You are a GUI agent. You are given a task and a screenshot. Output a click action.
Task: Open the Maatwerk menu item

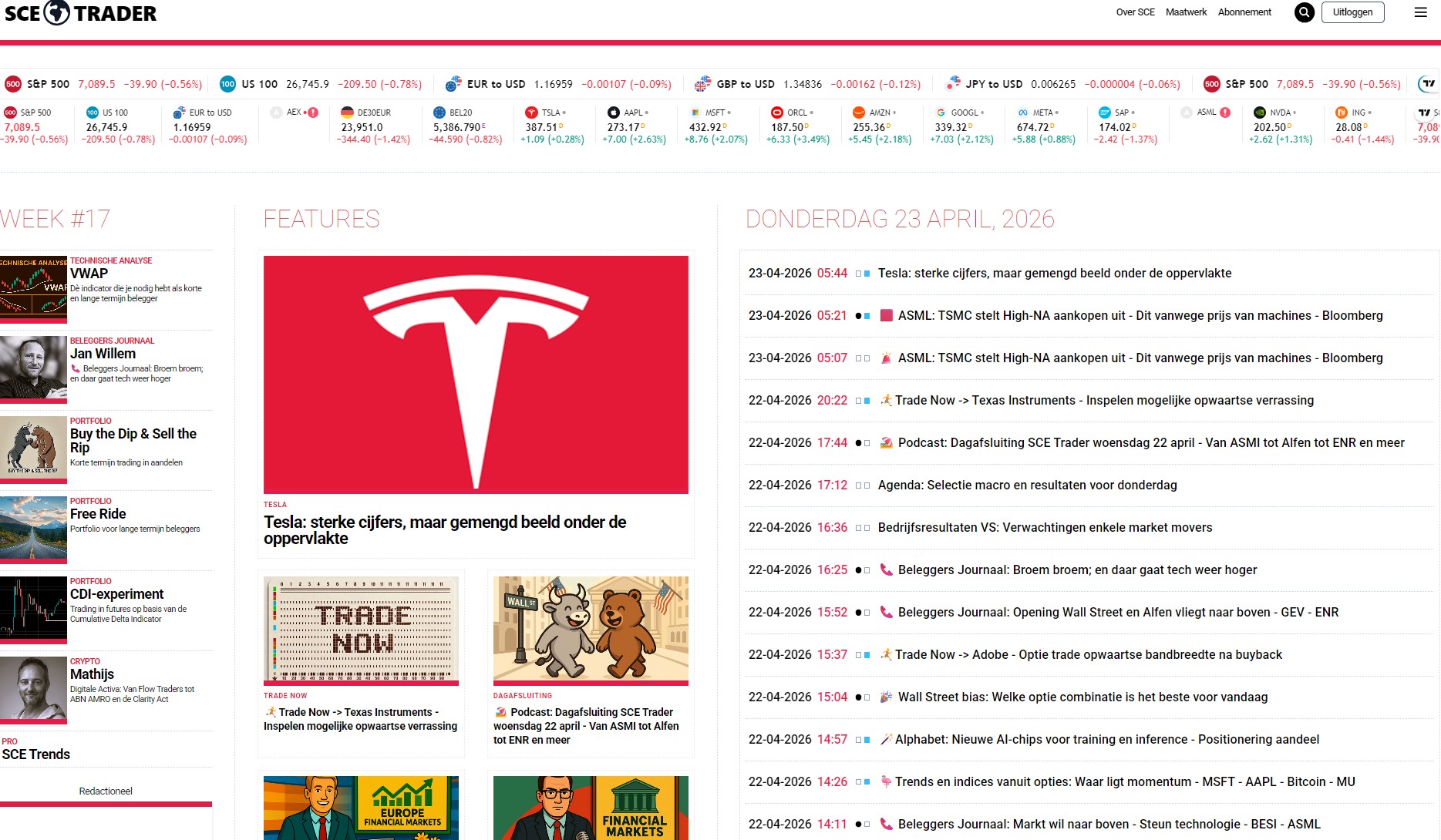1186,12
